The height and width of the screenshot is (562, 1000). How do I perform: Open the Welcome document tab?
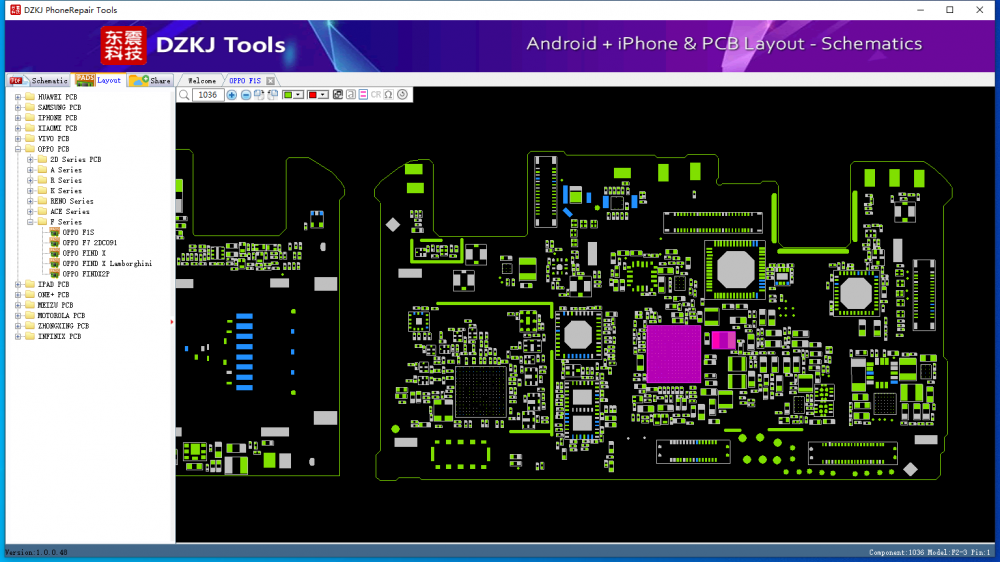(x=202, y=81)
